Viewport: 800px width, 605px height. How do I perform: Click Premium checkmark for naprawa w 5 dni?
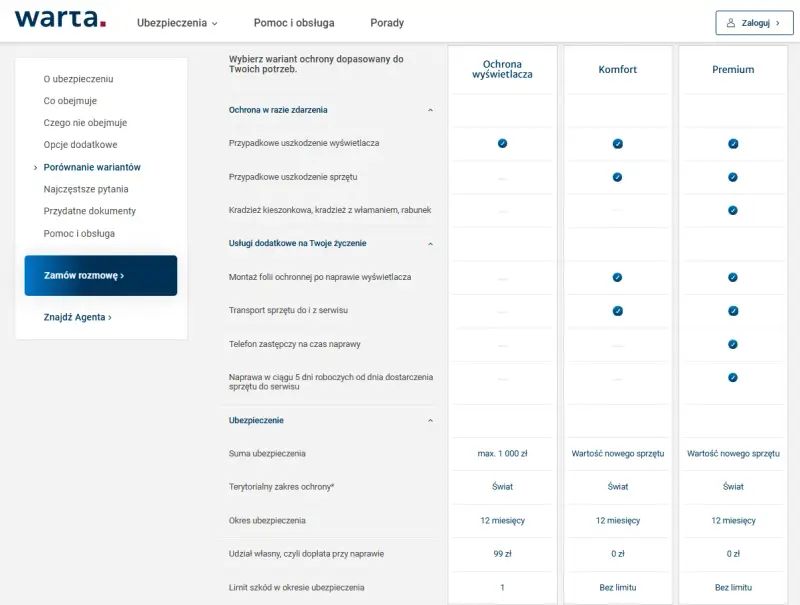tap(733, 377)
